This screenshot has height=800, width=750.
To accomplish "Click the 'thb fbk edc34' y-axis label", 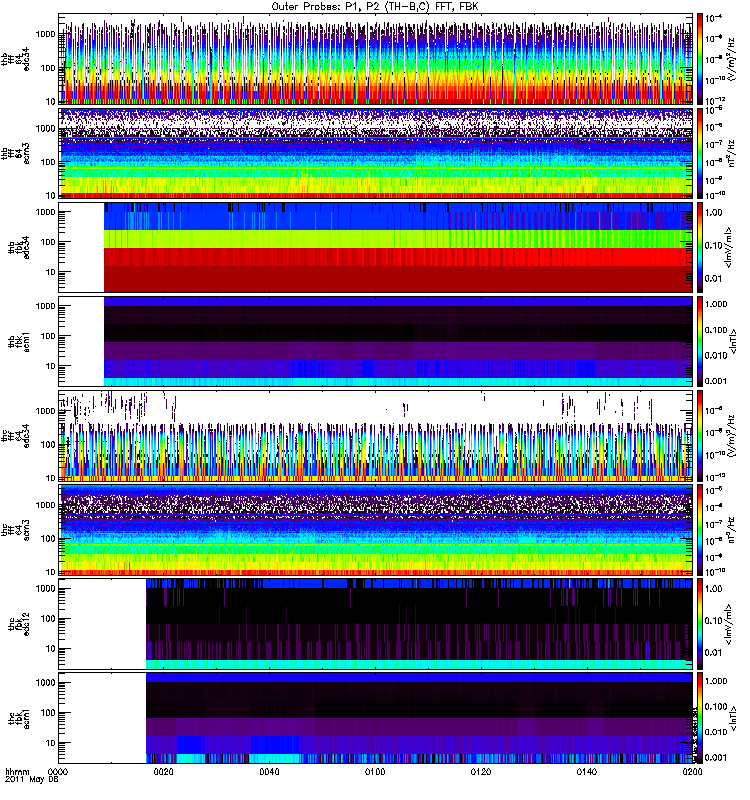I will (x=19, y=247).
